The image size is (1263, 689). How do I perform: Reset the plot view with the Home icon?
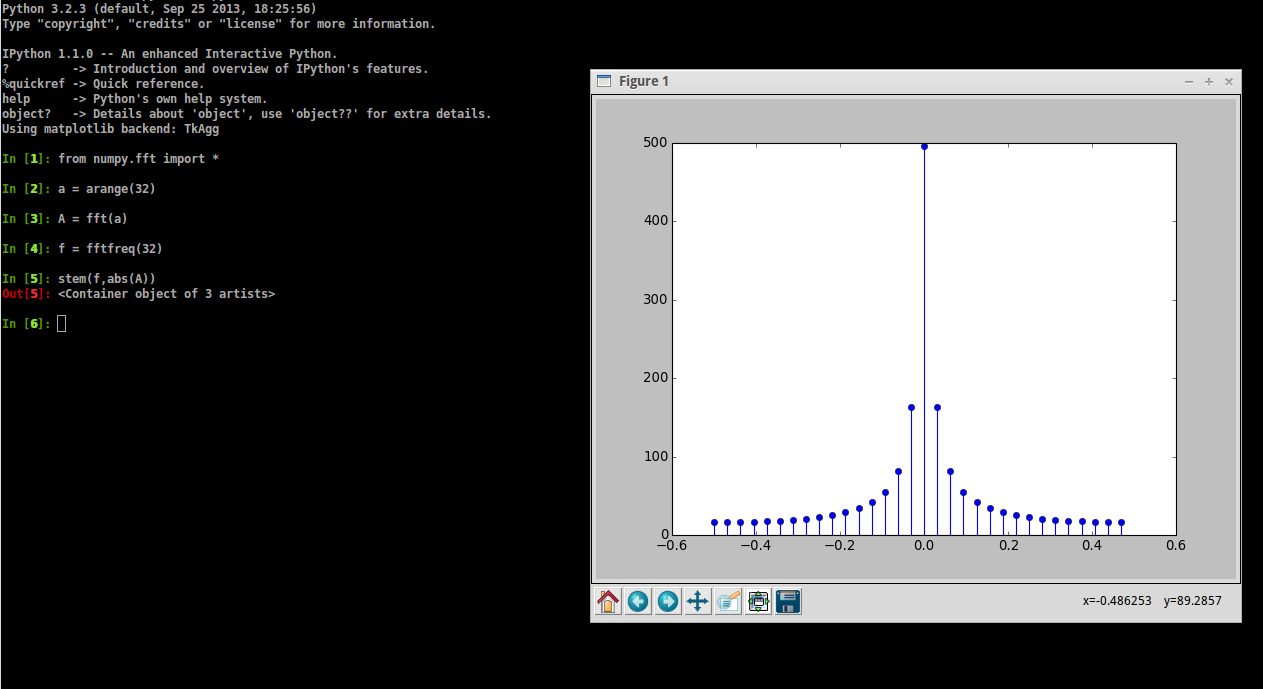click(608, 601)
